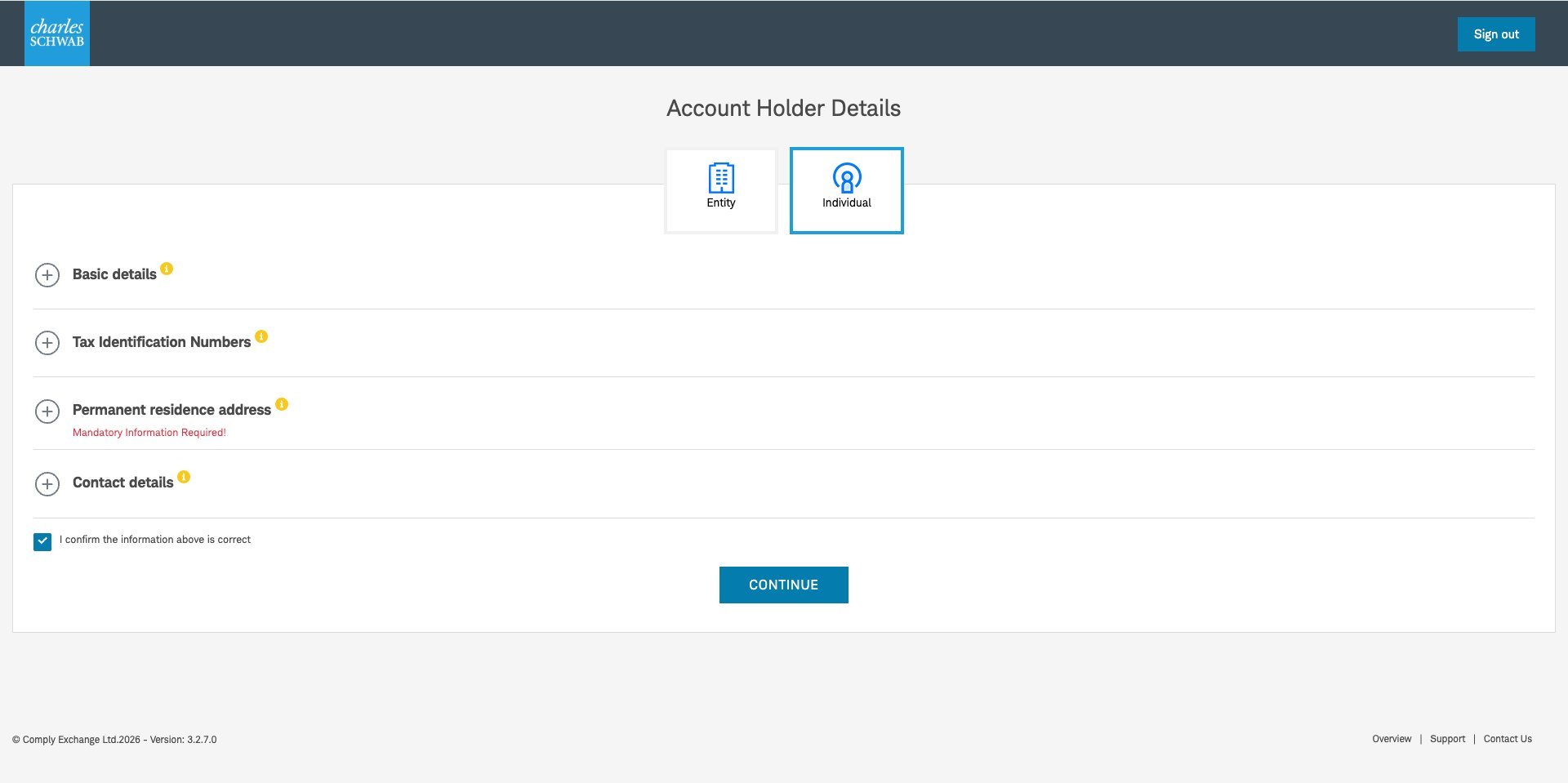Click the Mandatory Information Required! warning text
This screenshot has height=783, width=1568.
coord(149,433)
